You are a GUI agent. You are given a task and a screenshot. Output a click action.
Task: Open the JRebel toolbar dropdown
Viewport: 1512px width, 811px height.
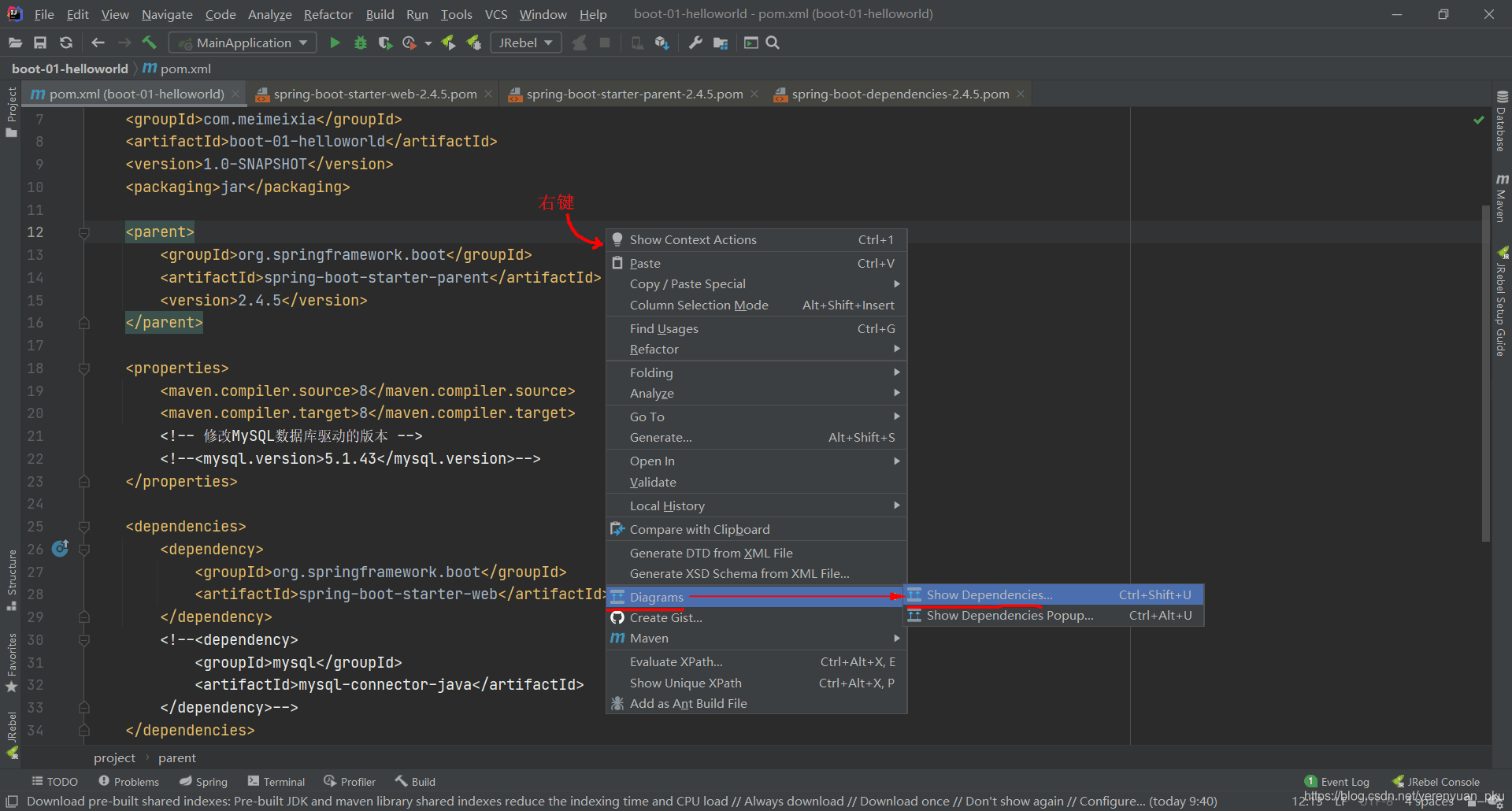pos(526,43)
